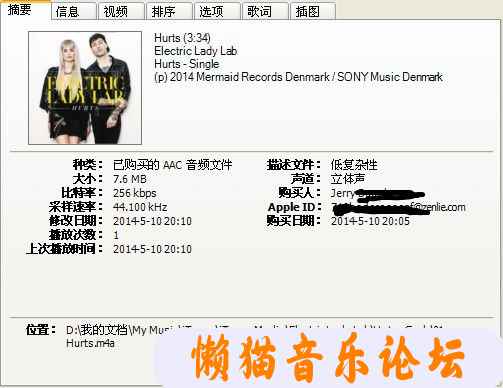Click the 懒猫音乐论坛 watermark logo
The image size is (503, 388).
click(x=328, y=358)
